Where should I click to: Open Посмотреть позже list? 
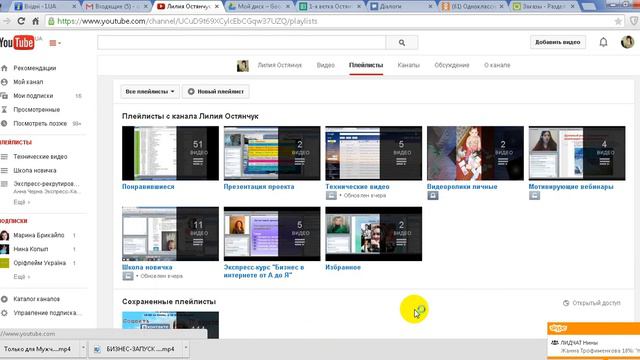click(40, 124)
